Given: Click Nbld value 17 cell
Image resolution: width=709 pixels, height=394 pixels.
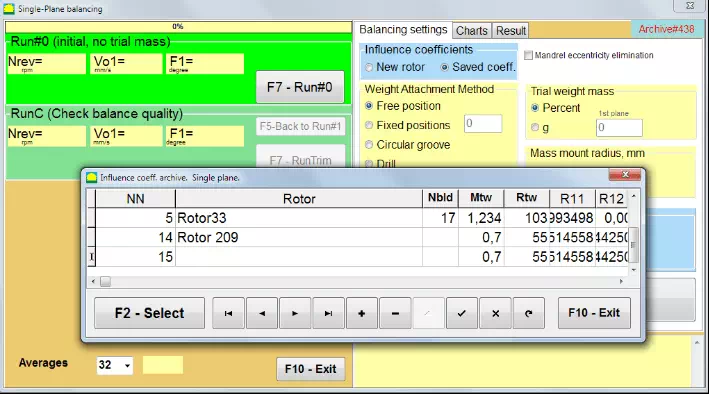Looking at the screenshot, I should [440, 218].
